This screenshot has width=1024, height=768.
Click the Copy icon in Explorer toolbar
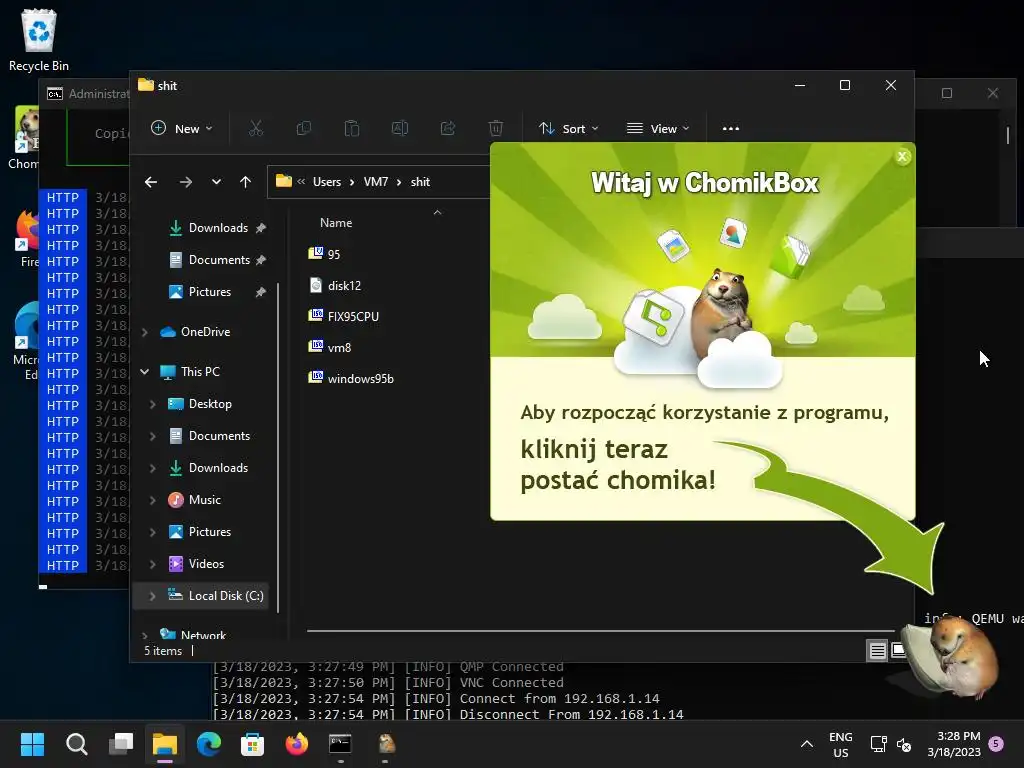coord(304,129)
